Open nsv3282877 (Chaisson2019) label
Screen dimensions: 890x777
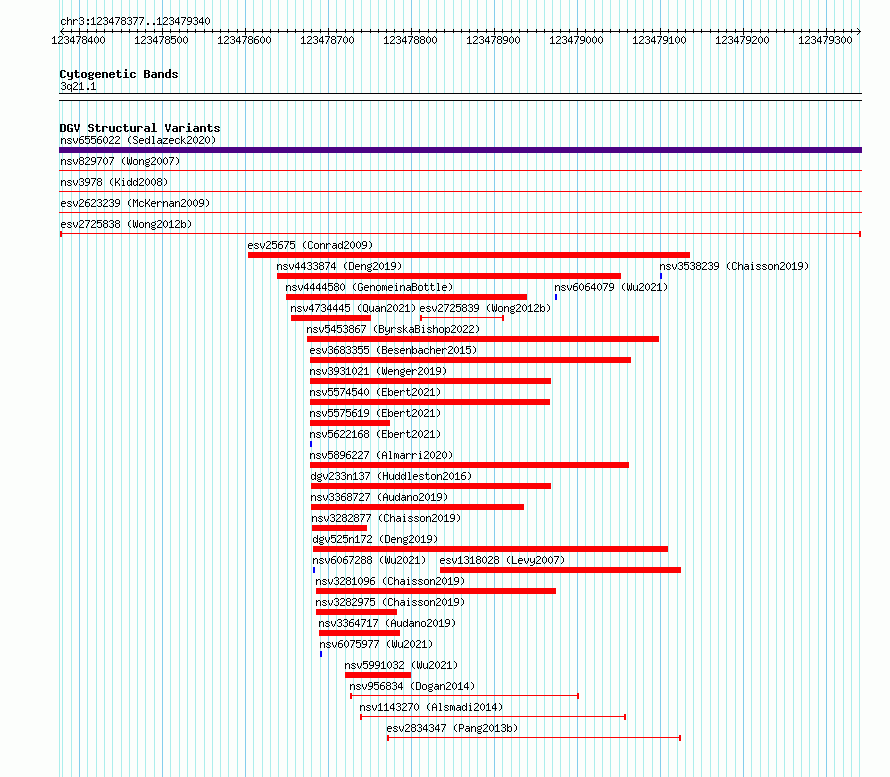(x=386, y=518)
